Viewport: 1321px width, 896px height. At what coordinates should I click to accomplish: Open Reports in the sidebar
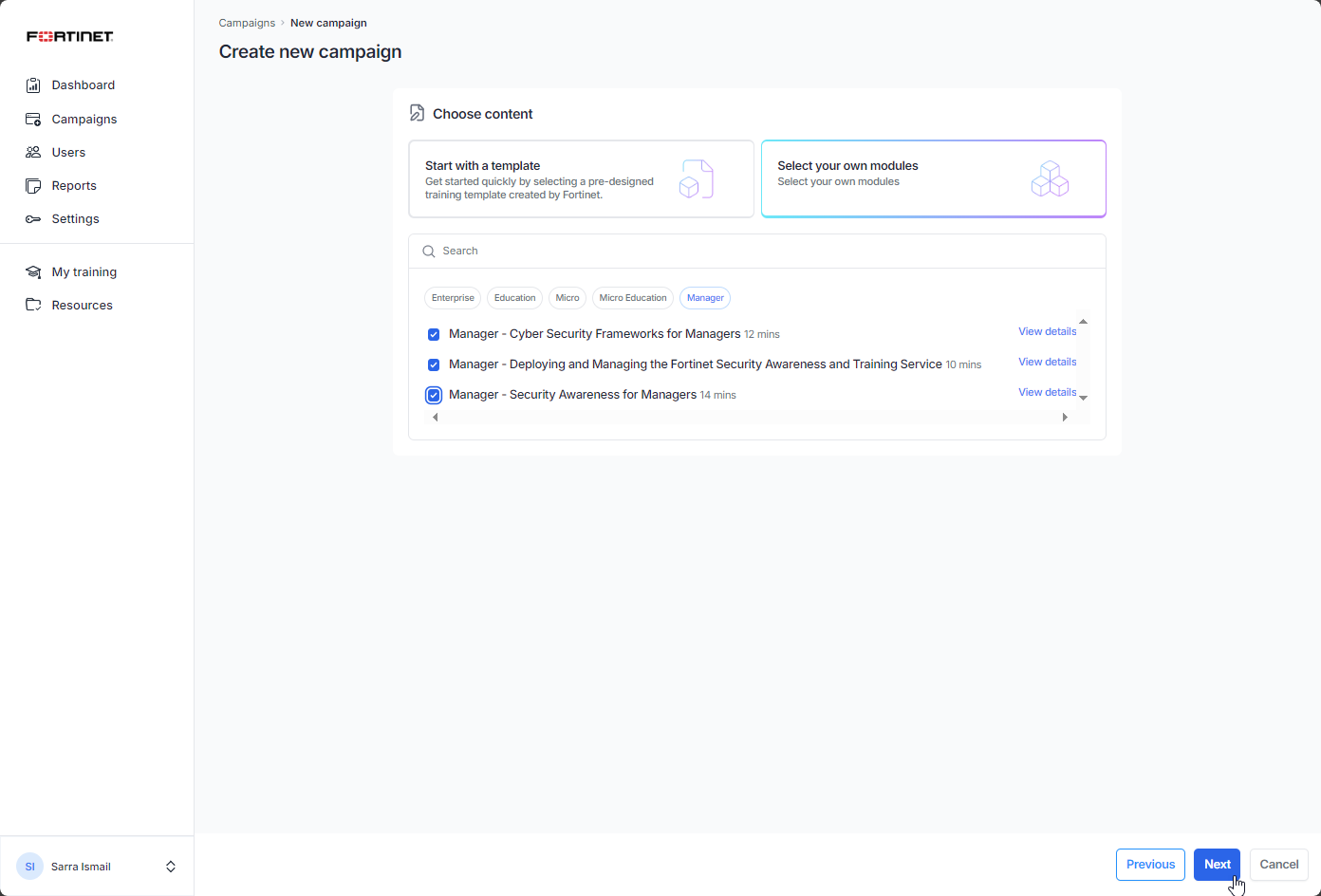coord(74,185)
